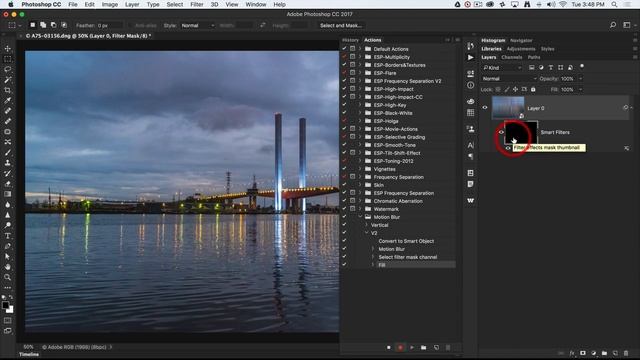Open the Image menu
The height and width of the screenshot is (360, 640).
click(x=109, y=4)
